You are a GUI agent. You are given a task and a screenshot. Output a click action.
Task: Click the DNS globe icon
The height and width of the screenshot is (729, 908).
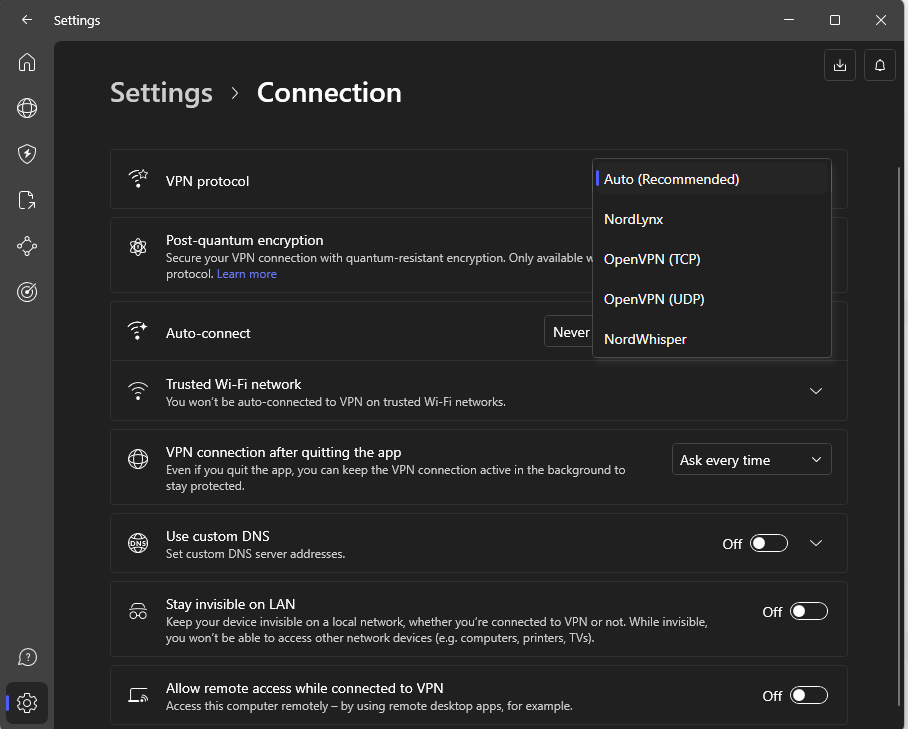point(138,543)
